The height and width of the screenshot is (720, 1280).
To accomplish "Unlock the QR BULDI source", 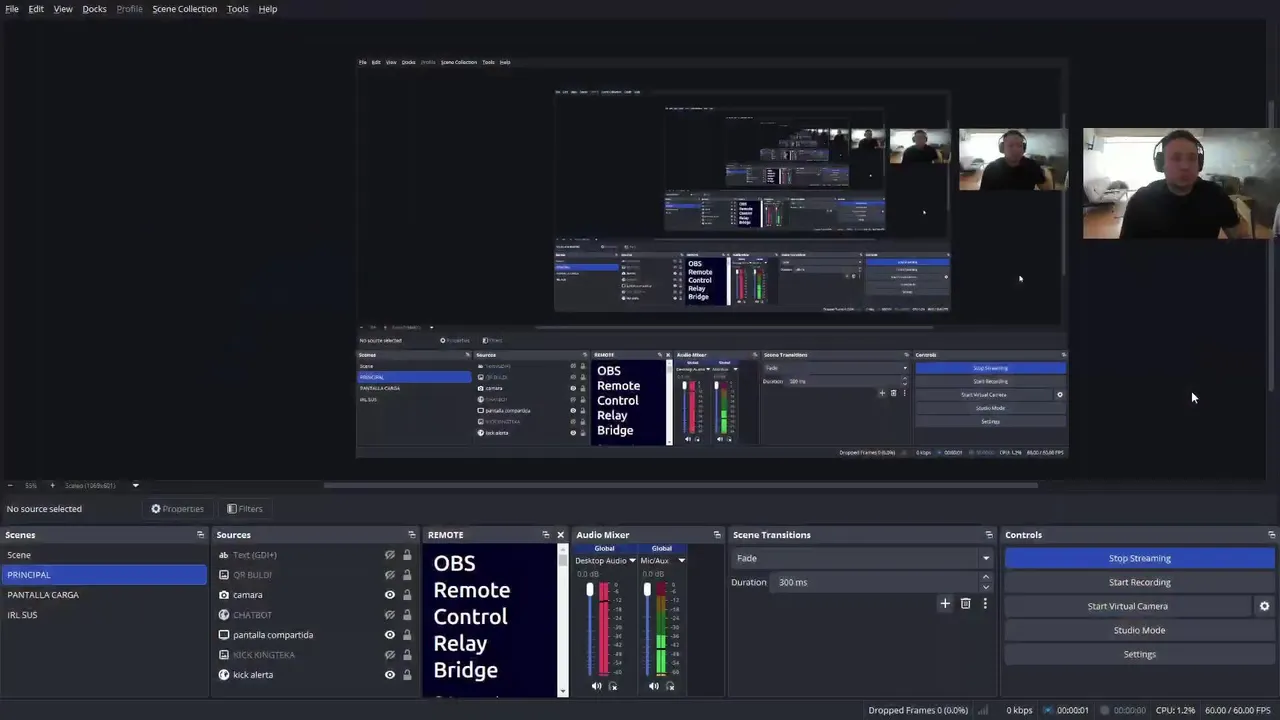I will coord(407,575).
